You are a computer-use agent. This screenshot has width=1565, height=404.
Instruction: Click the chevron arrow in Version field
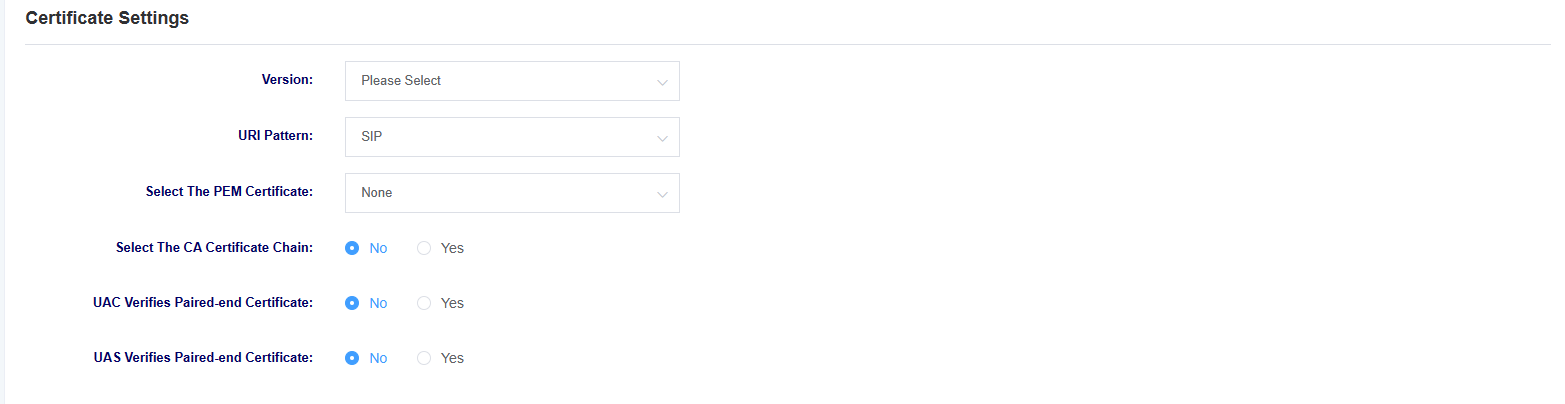(x=662, y=82)
